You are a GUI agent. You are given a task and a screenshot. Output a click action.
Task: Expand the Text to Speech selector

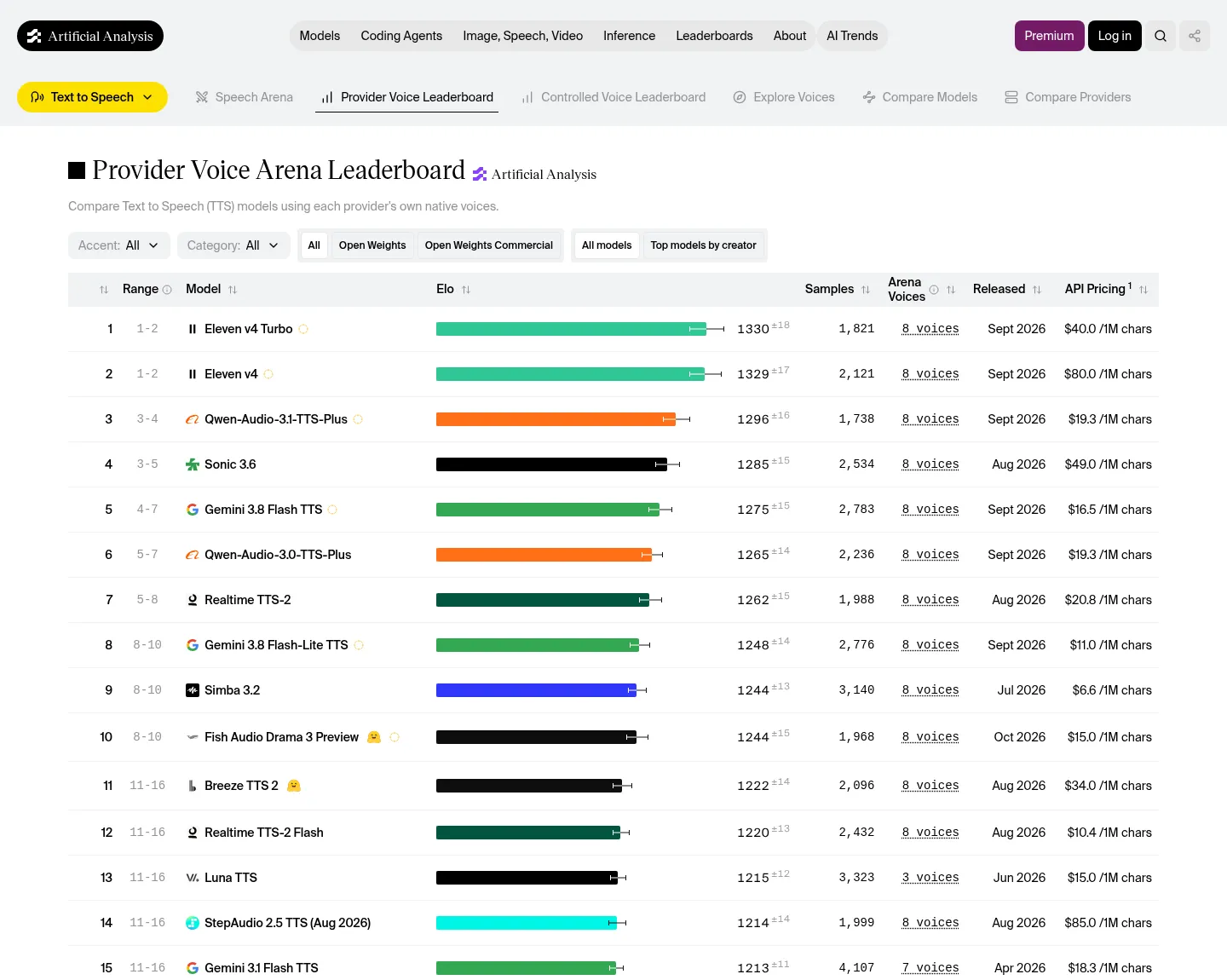coord(92,97)
